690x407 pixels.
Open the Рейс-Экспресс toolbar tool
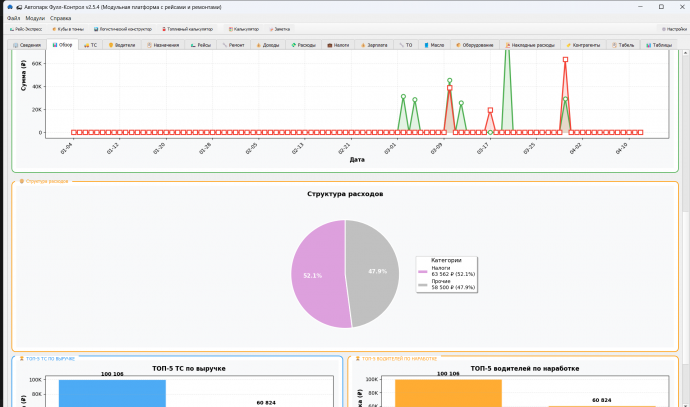point(26,29)
